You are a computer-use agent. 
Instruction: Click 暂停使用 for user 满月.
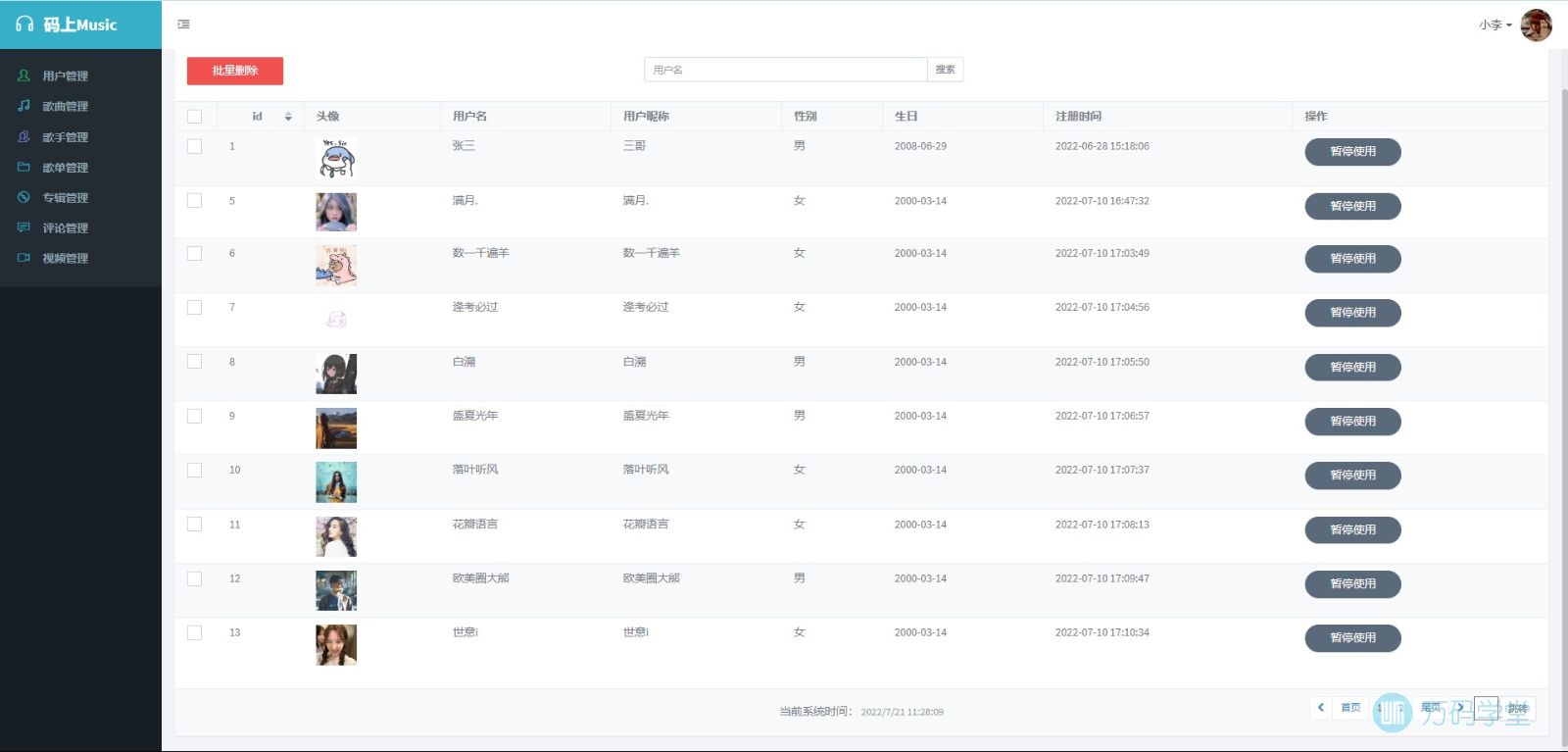1352,207
